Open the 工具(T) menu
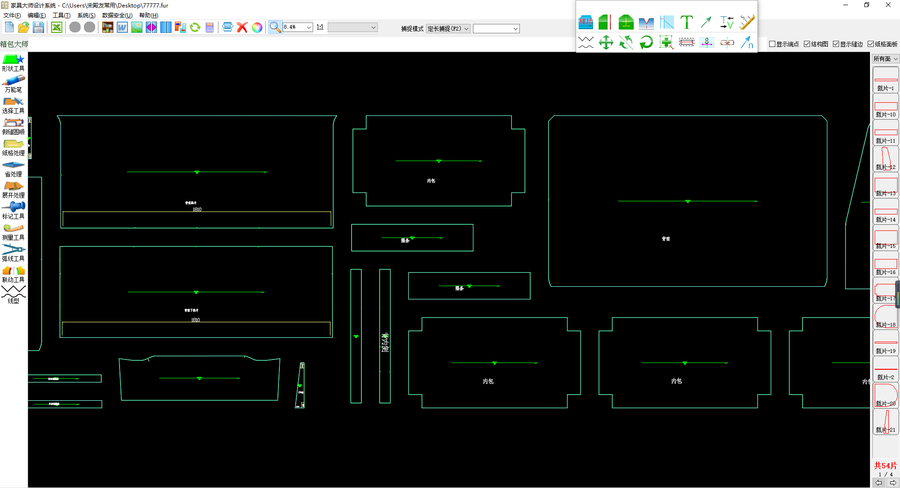The height and width of the screenshot is (488, 900). (61, 15)
